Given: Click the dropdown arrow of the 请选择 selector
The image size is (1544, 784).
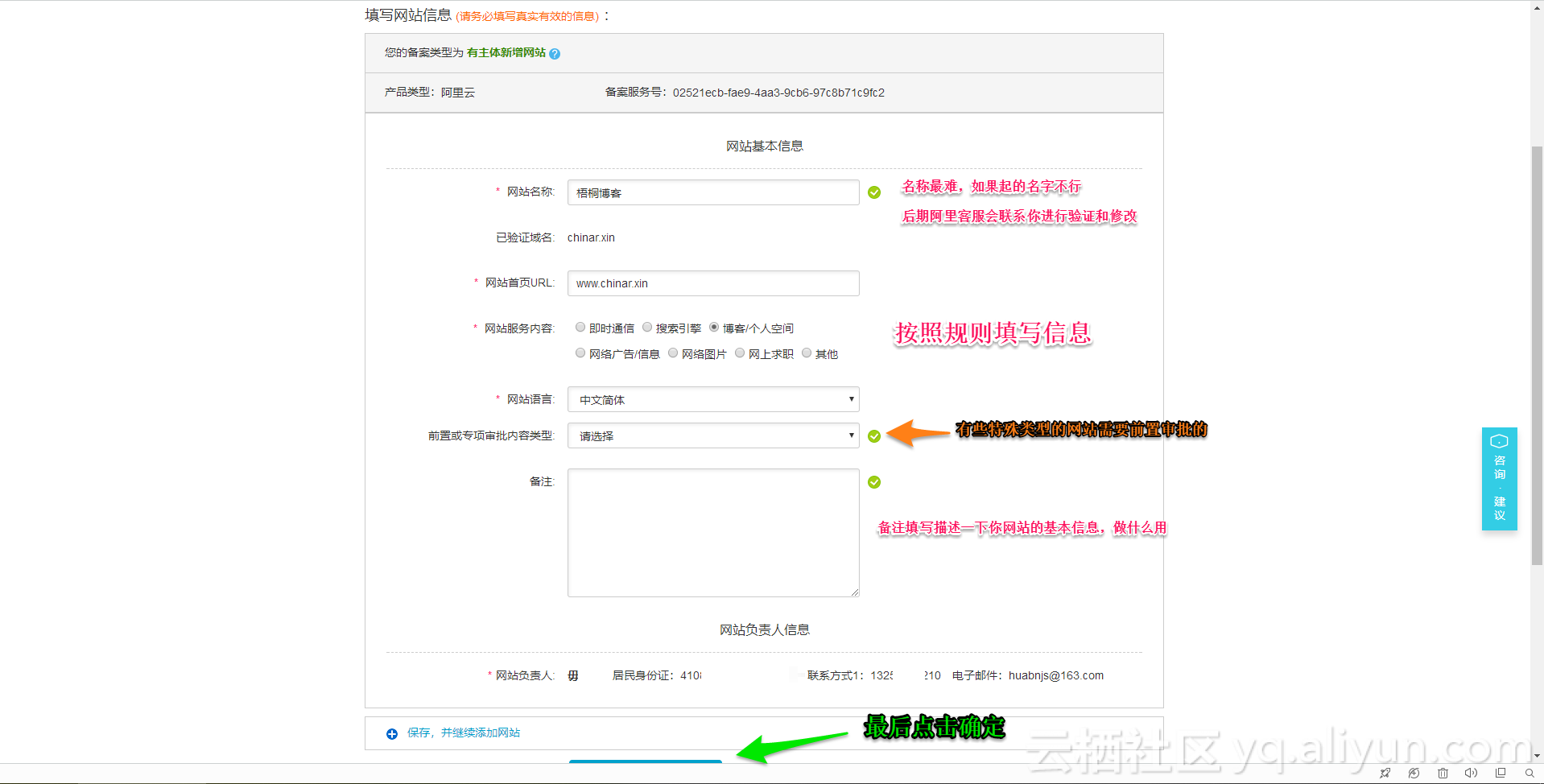Looking at the screenshot, I should point(850,435).
